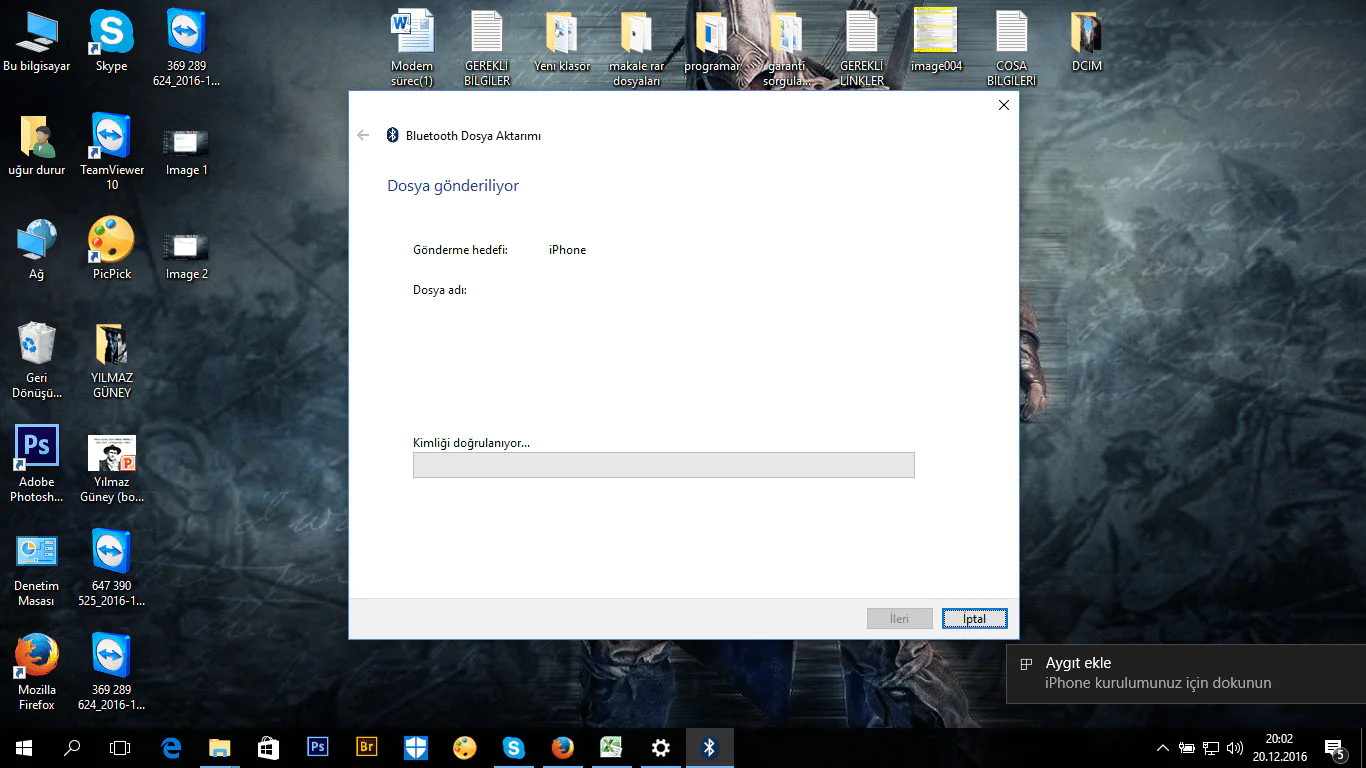Viewport: 1366px width, 768px height.
Task: Open the Windows Start menu
Action: tap(24, 747)
